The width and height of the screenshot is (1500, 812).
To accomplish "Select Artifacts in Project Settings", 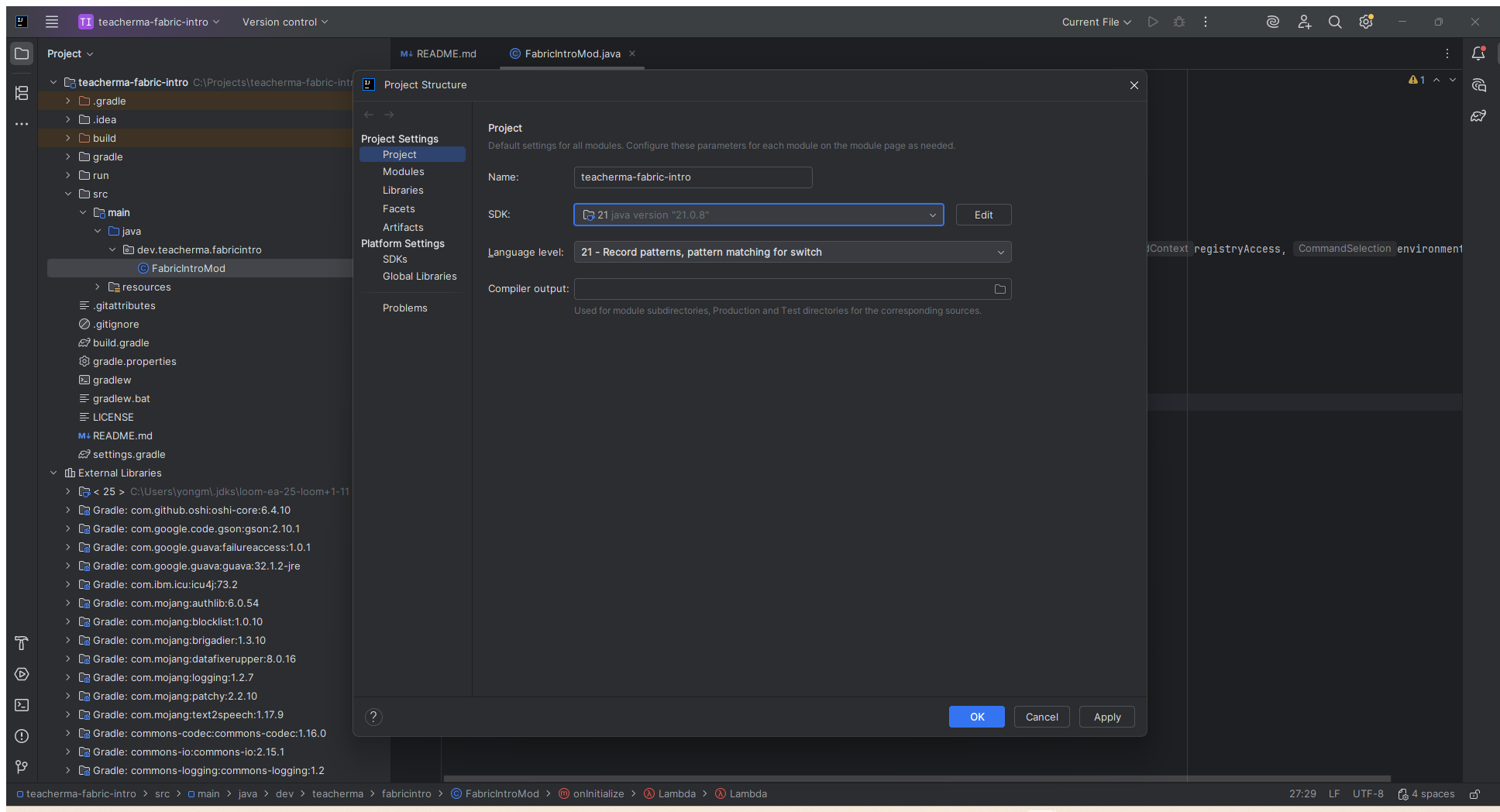I will point(403,228).
